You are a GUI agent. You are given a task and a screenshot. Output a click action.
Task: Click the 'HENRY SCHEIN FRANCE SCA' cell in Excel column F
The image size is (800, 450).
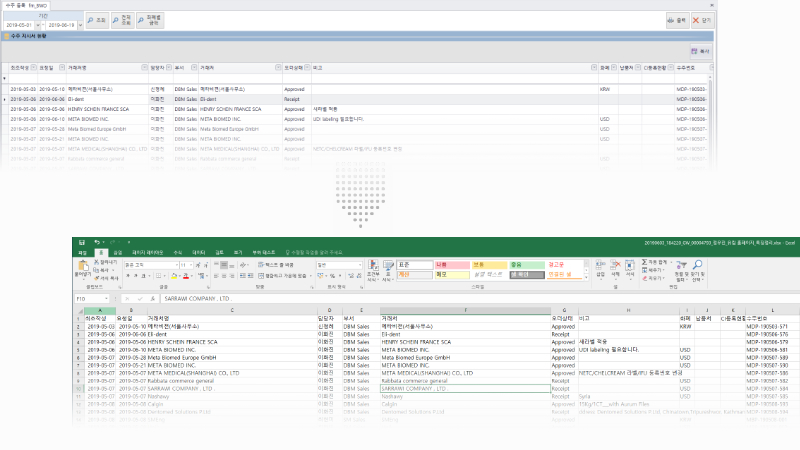click(465, 342)
